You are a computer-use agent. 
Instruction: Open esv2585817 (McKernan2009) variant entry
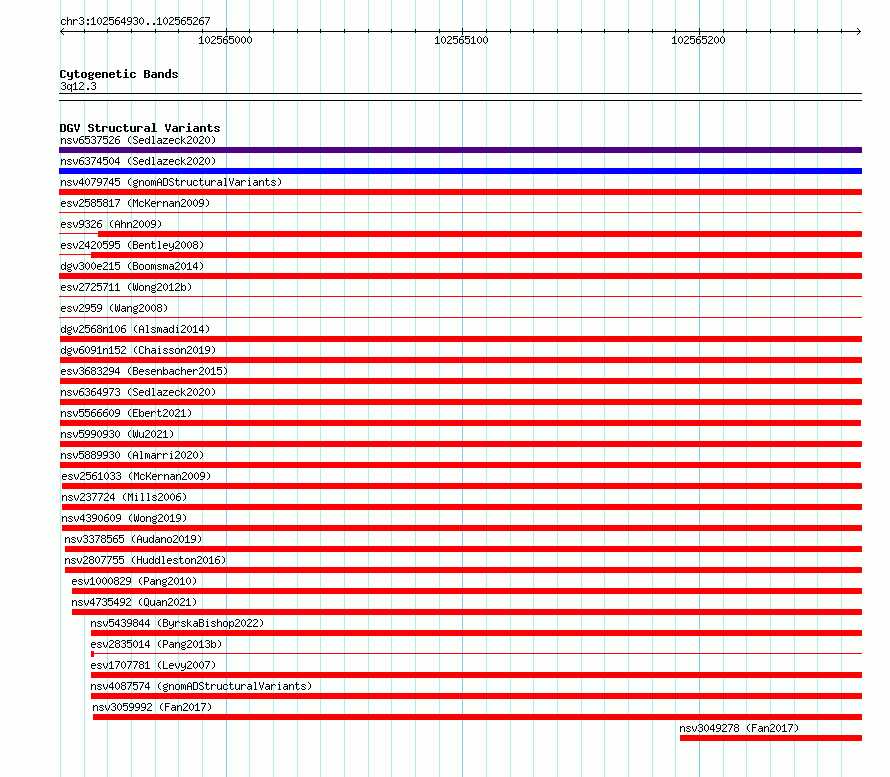tap(135, 203)
